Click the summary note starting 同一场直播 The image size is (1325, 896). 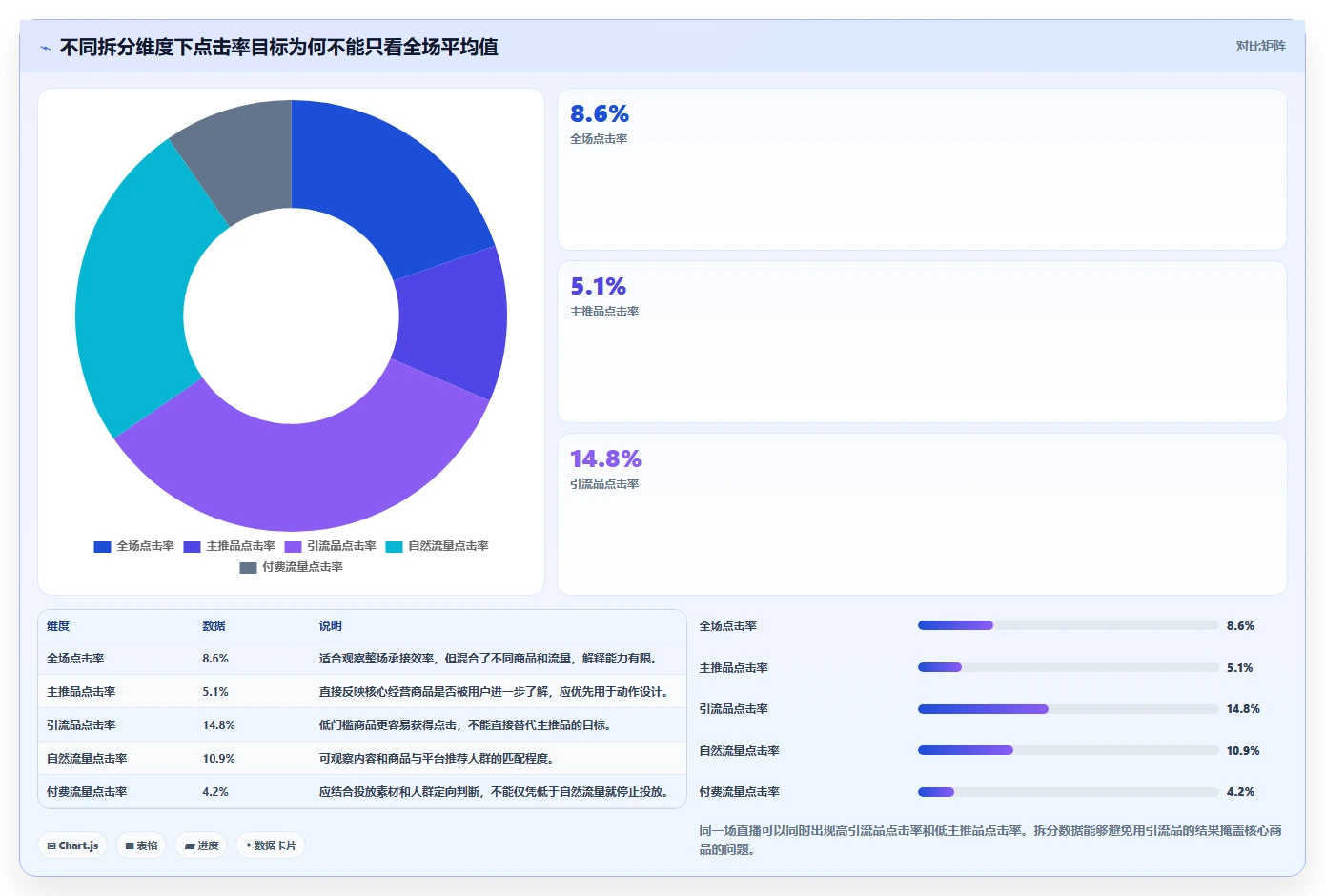[x=990, y=840]
